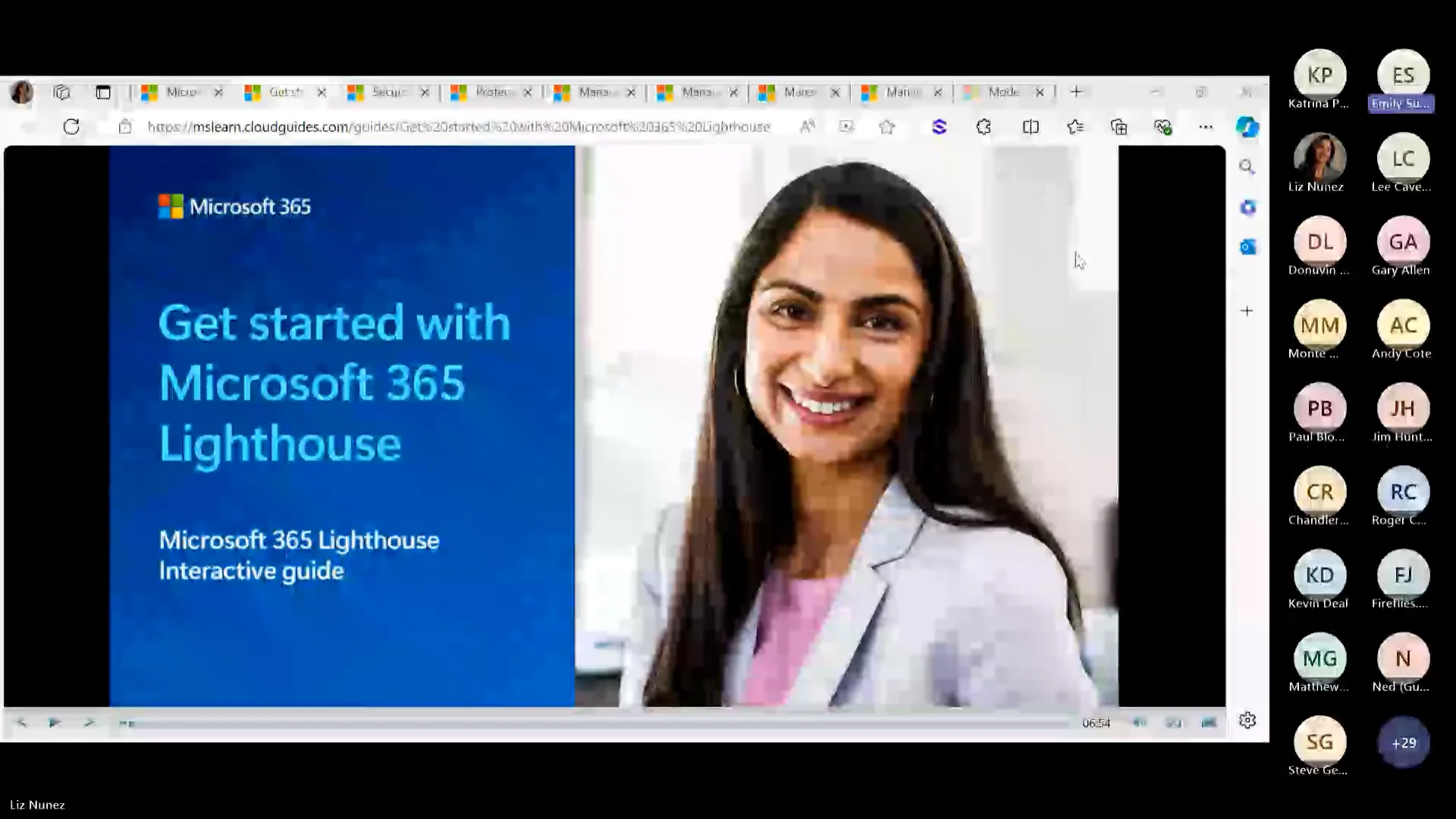Open a new browser tab
The height and width of the screenshot is (819, 1456).
1076,92
